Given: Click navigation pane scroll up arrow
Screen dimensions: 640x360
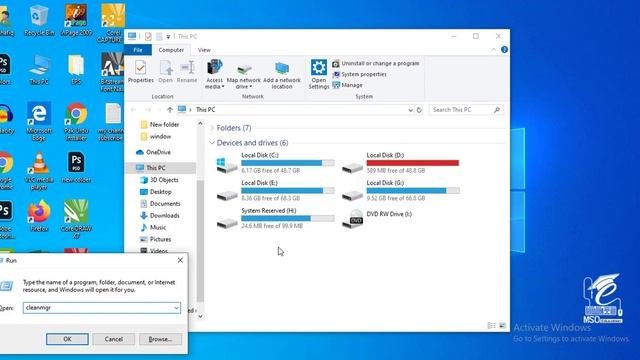Looking at the screenshot, I should click(x=200, y=124).
